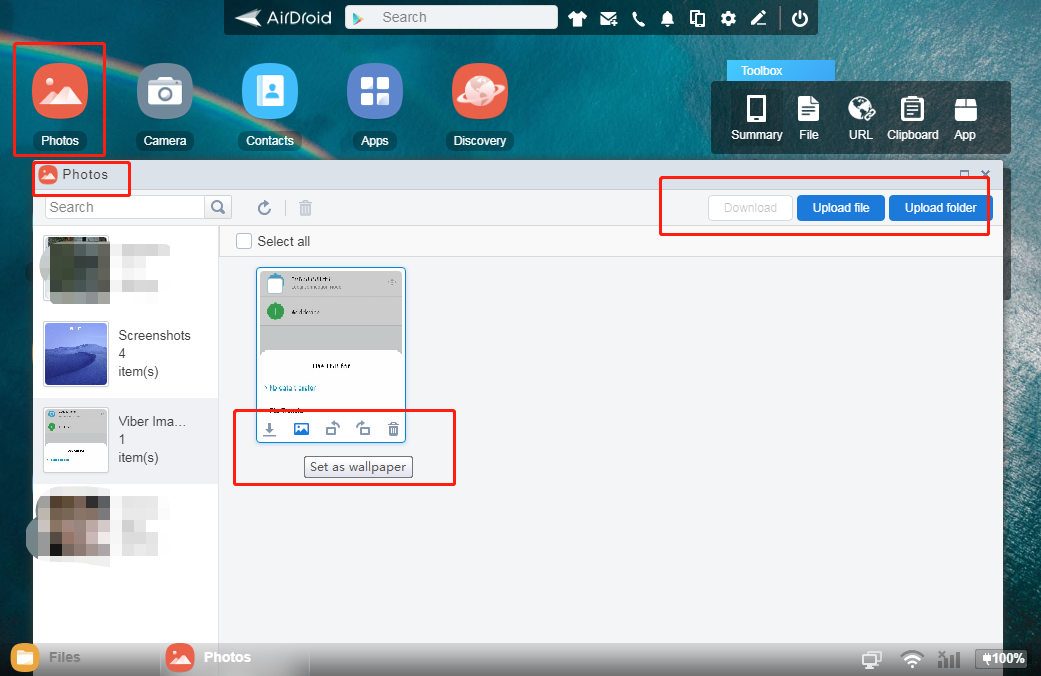Tick the Select all checkbox
Image resolution: width=1041 pixels, height=676 pixels.
(244, 241)
